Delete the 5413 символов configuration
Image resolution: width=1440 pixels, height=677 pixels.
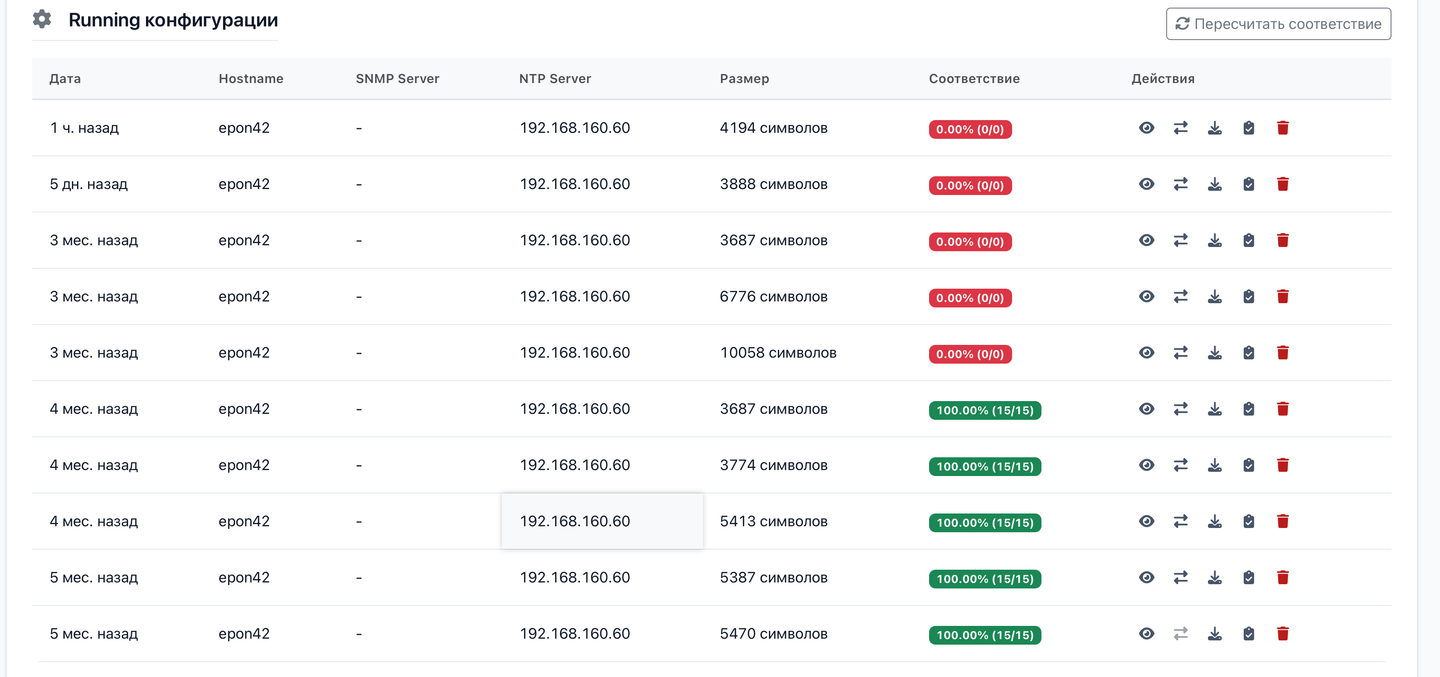click(x=1283, y=521)
